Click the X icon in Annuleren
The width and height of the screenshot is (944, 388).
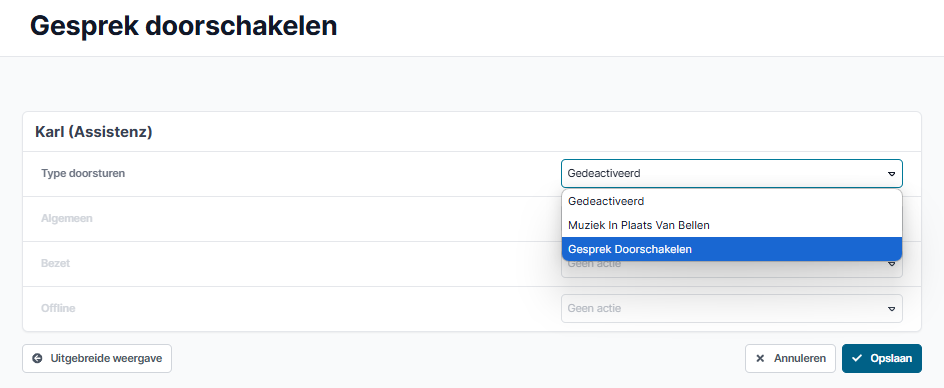coord(760,358)
